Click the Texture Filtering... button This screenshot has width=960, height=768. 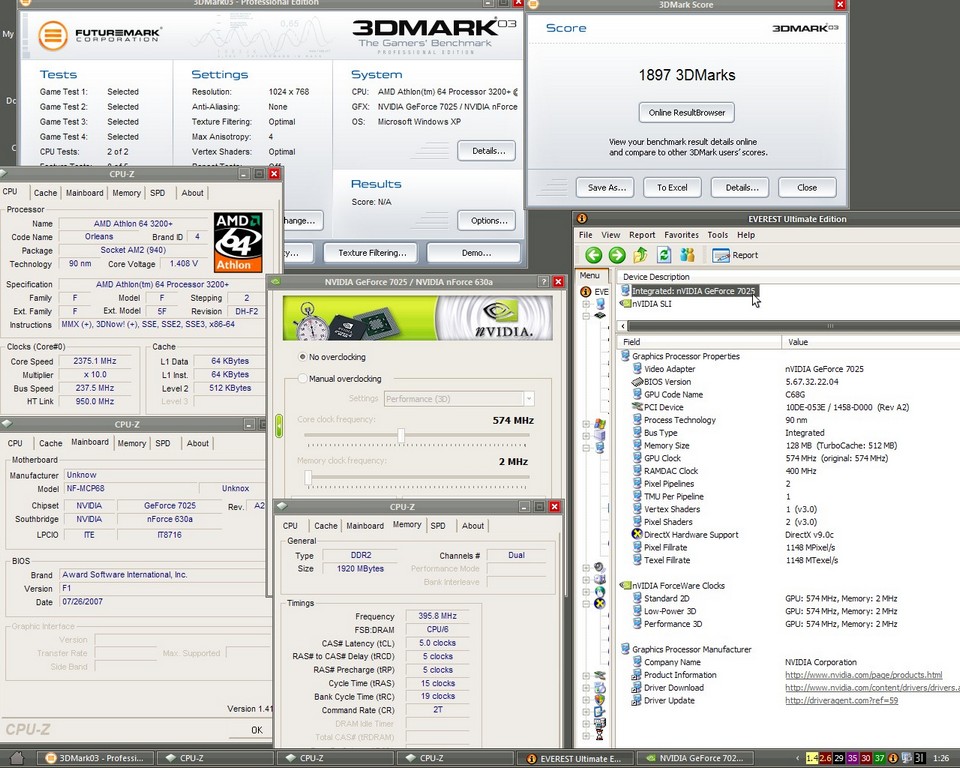click(372, 252)
